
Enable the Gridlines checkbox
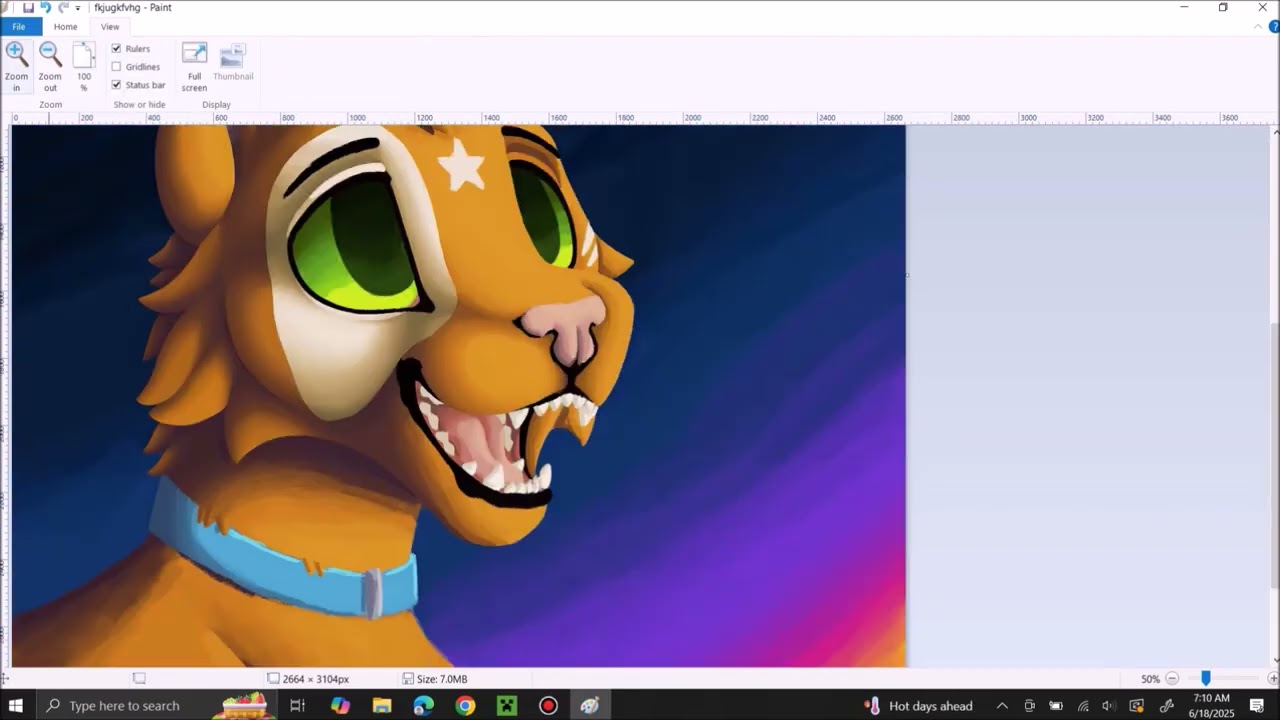point(116,67)
